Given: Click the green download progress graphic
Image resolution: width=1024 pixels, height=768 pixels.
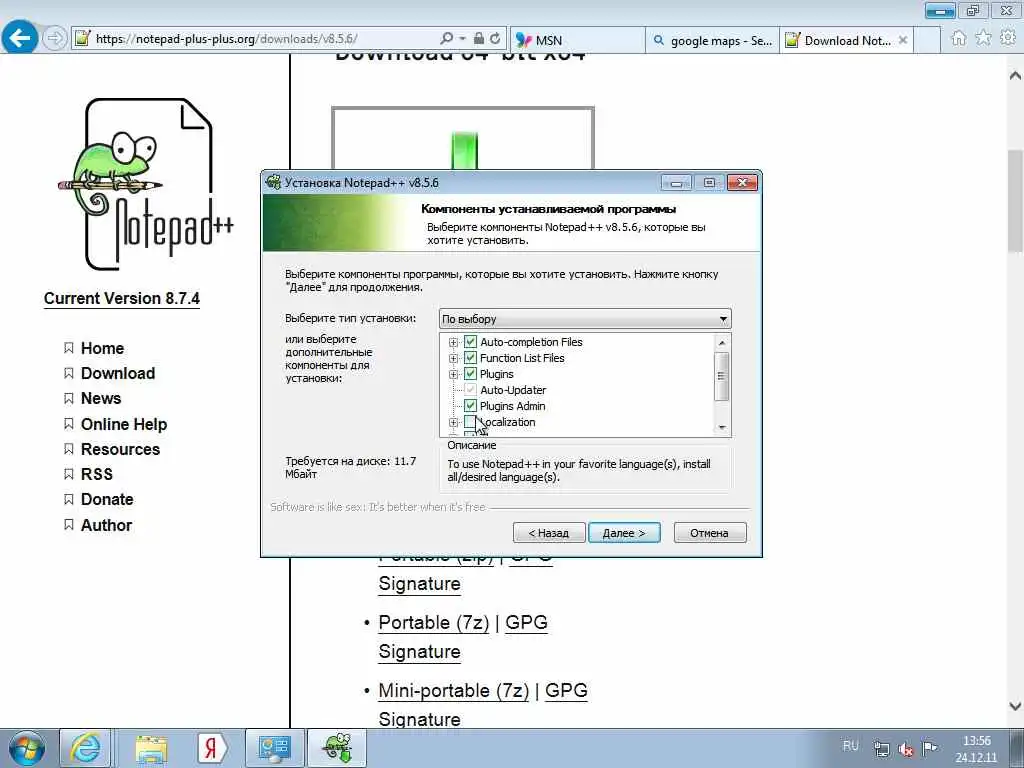Looking at the screenshot, I should [x=464, y=150].
